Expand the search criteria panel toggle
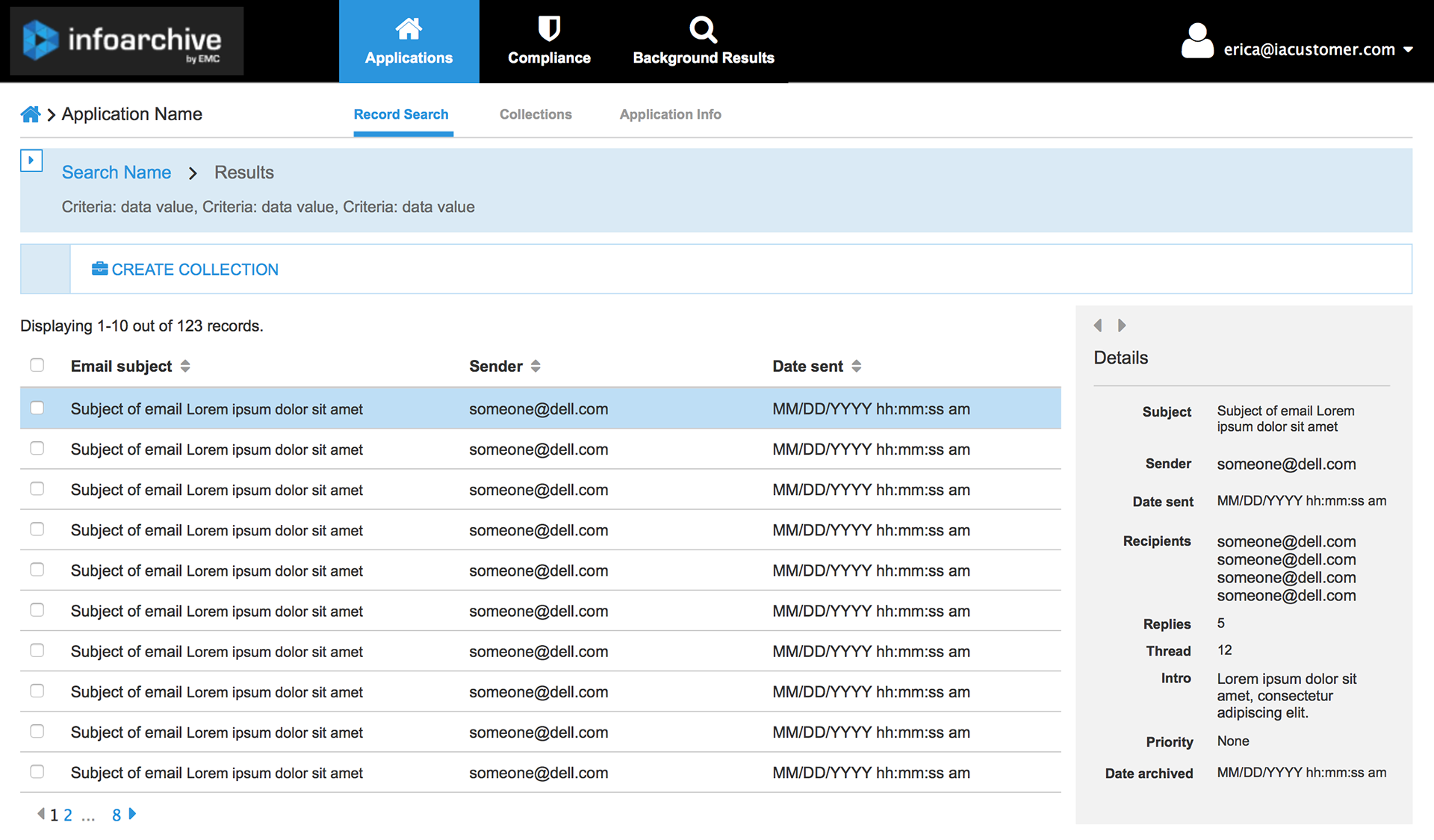Viewport: 1434px width, 840px height. point(31,161)
